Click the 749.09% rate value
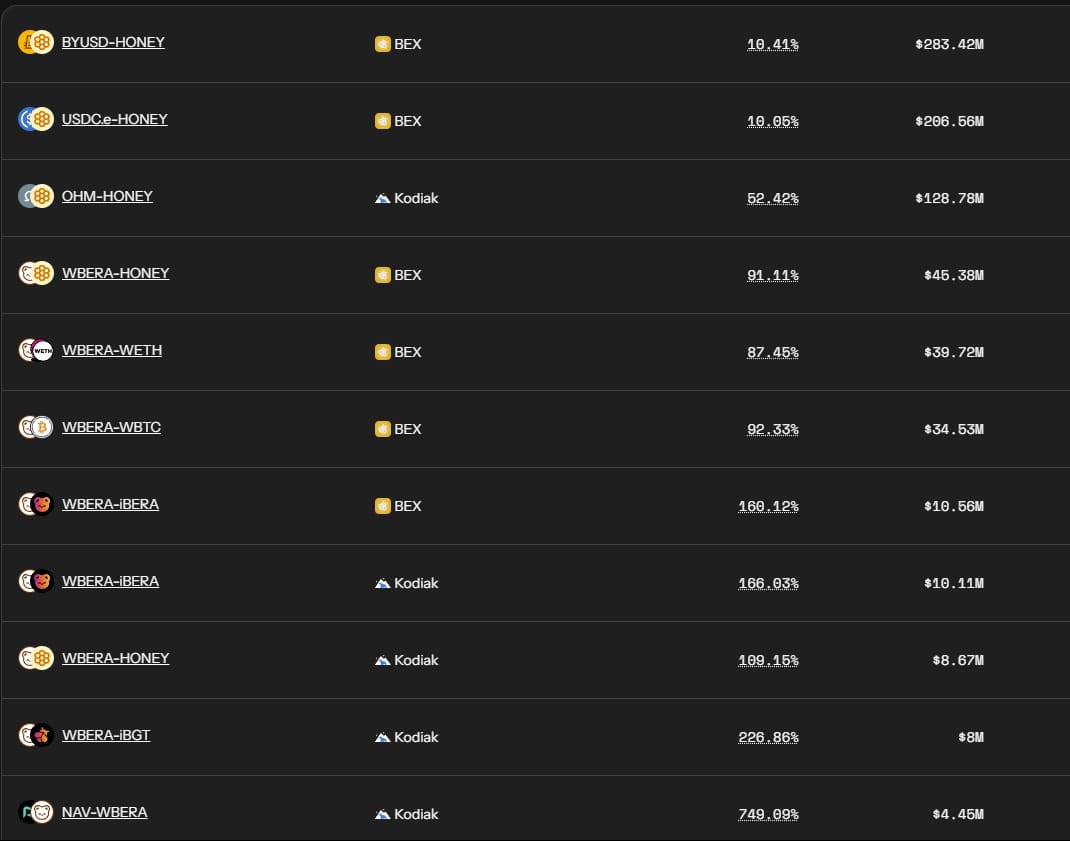This screenshot has width=1070, height=841. pyautogui.click(x=768, y=814)
